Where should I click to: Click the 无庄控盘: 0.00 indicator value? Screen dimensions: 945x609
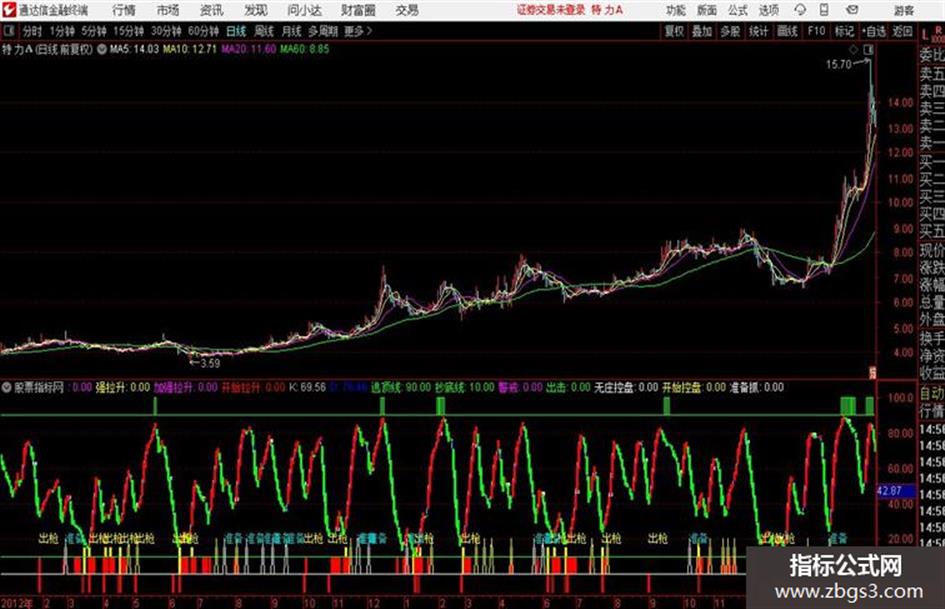pyautogui.click(x=626, y=388)
